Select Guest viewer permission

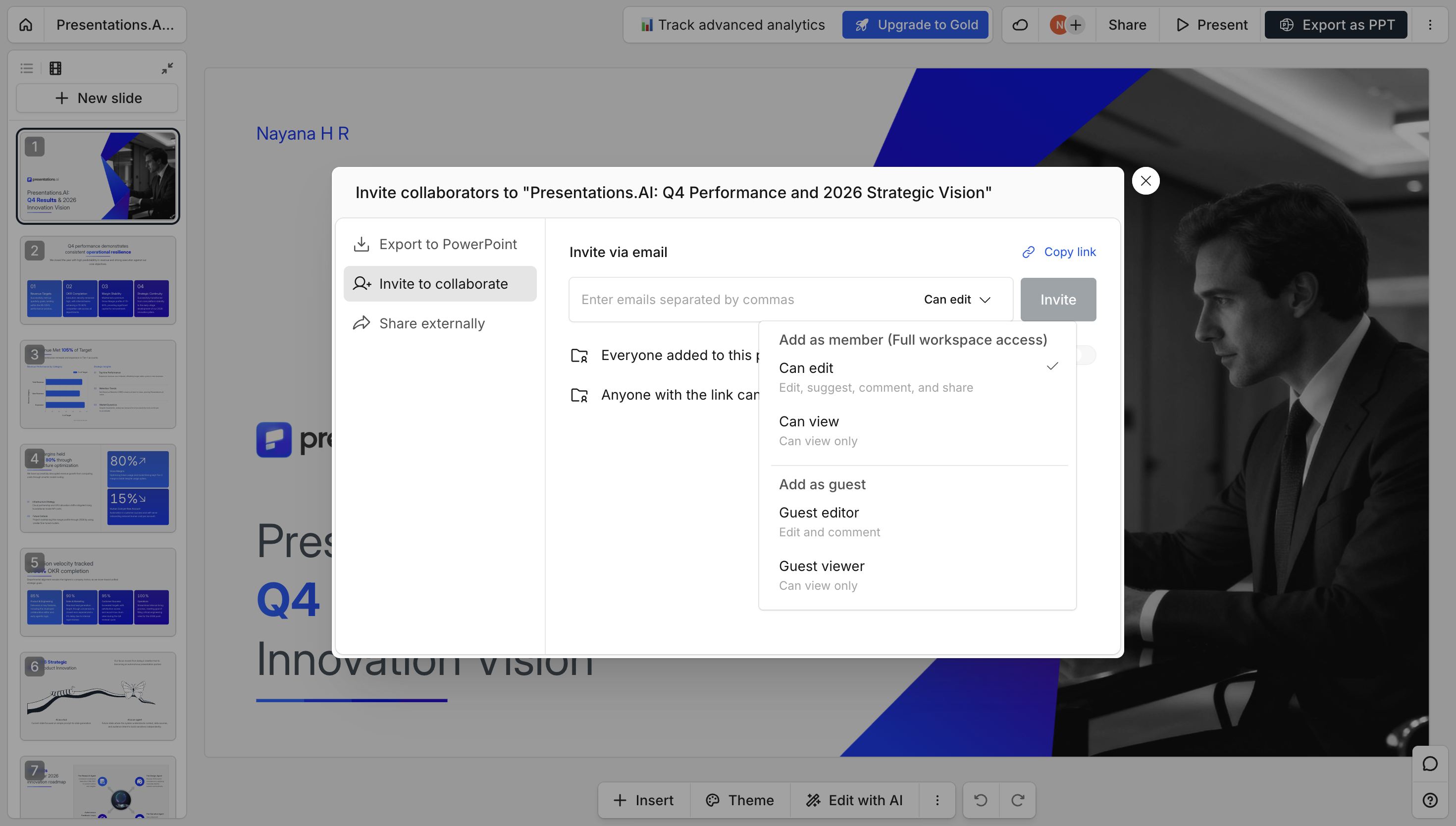click(x=917, y=575)
